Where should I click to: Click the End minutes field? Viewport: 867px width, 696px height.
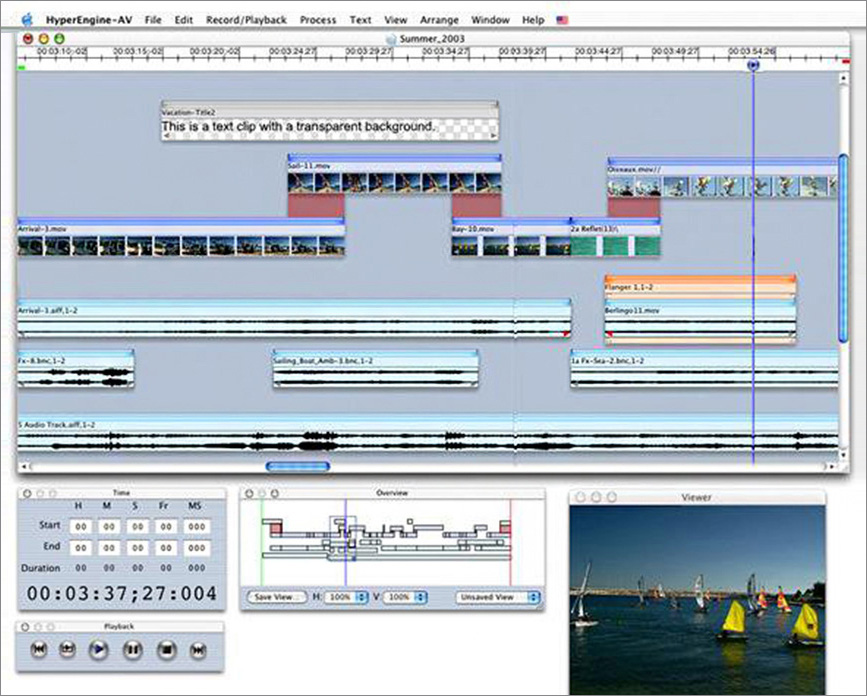(109, 547)
